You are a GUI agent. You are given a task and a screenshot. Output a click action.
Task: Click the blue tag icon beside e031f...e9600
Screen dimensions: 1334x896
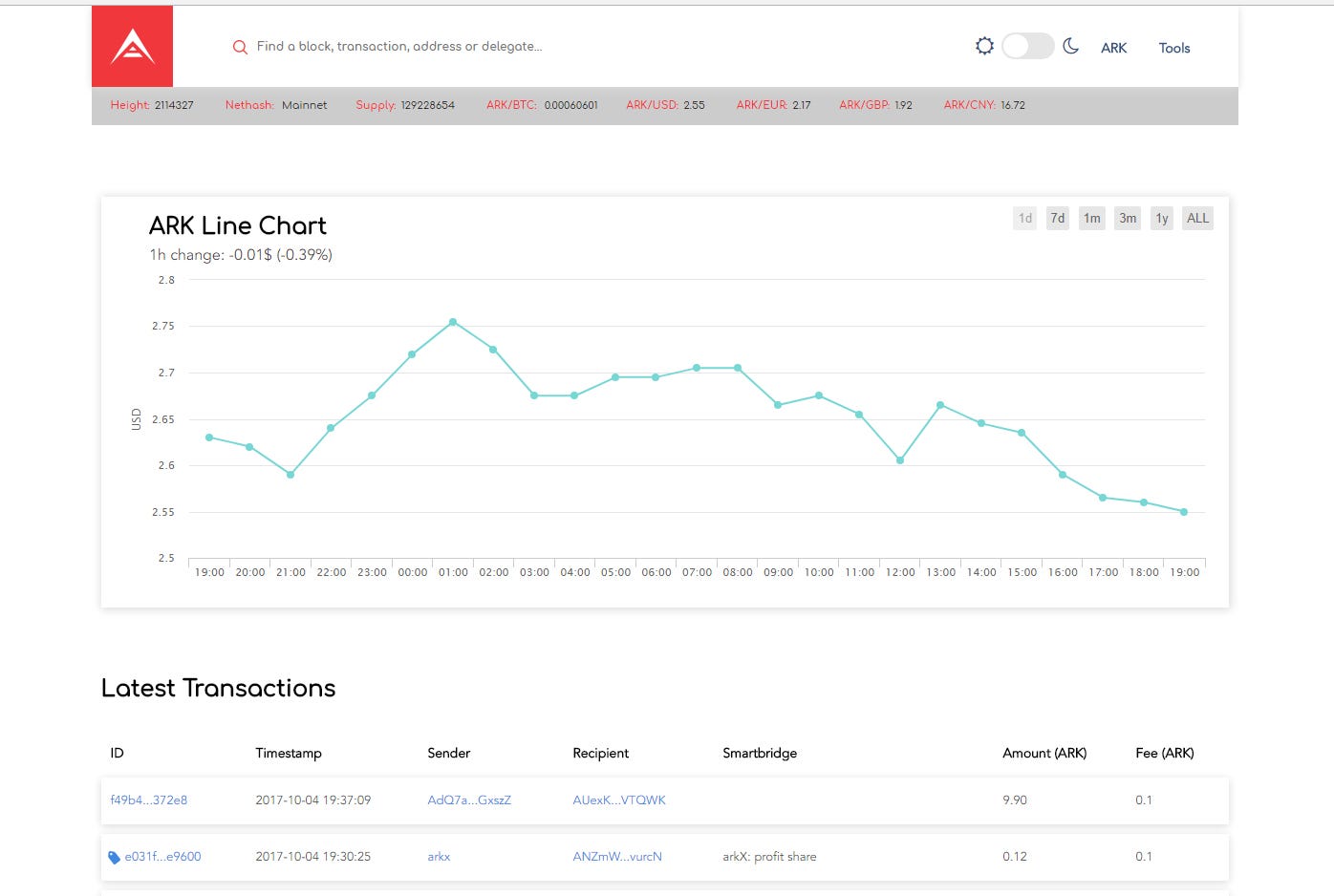point(114,857)
